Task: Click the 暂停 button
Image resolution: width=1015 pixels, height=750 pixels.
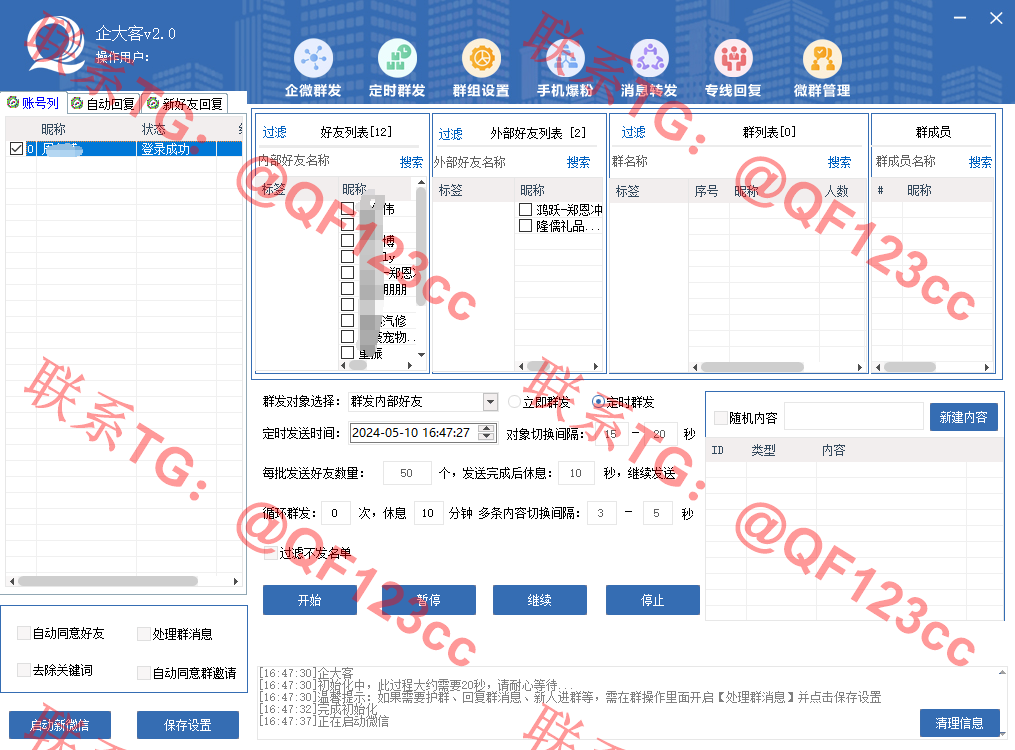Action: coord(429,600)
